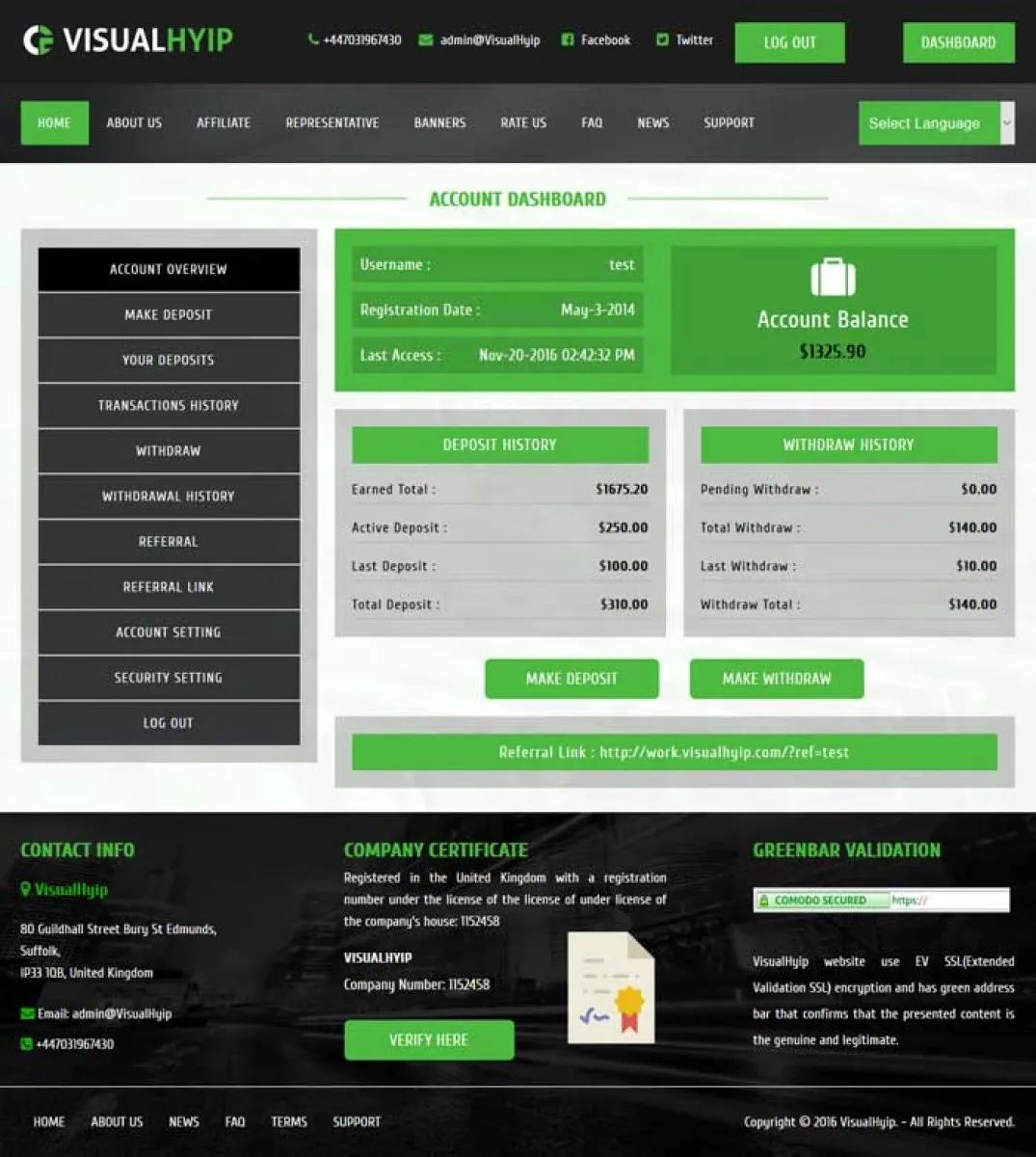Open the AFFILIATE navigation item
Viewport: 1036px width, 1157px height.
click(224, 122)
